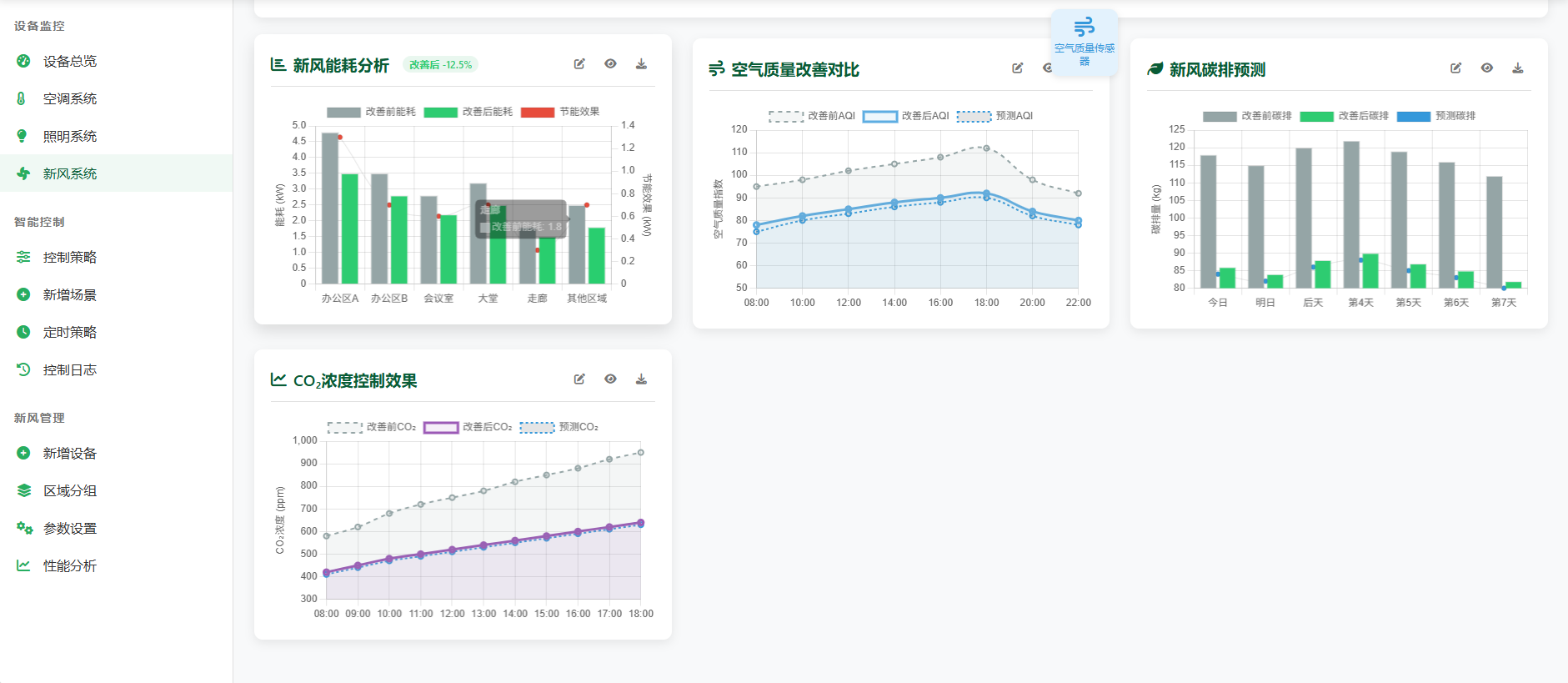This screenshot has width=1568, height=683.
Task: Click 新增设备 in 新风管理 section
Action: [x=70, y=453]
